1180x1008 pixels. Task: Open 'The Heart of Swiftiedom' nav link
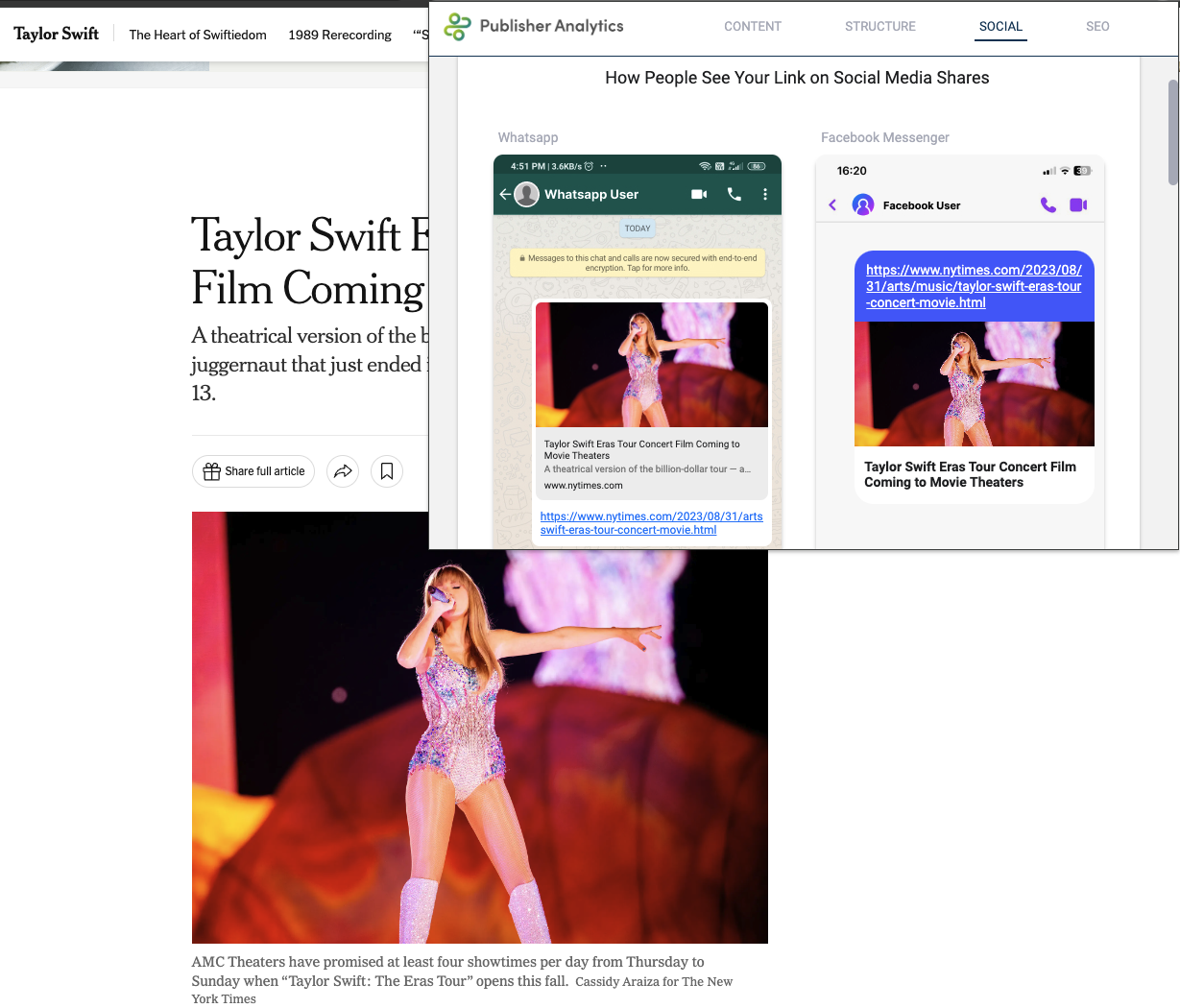click(x=198, y=35)
